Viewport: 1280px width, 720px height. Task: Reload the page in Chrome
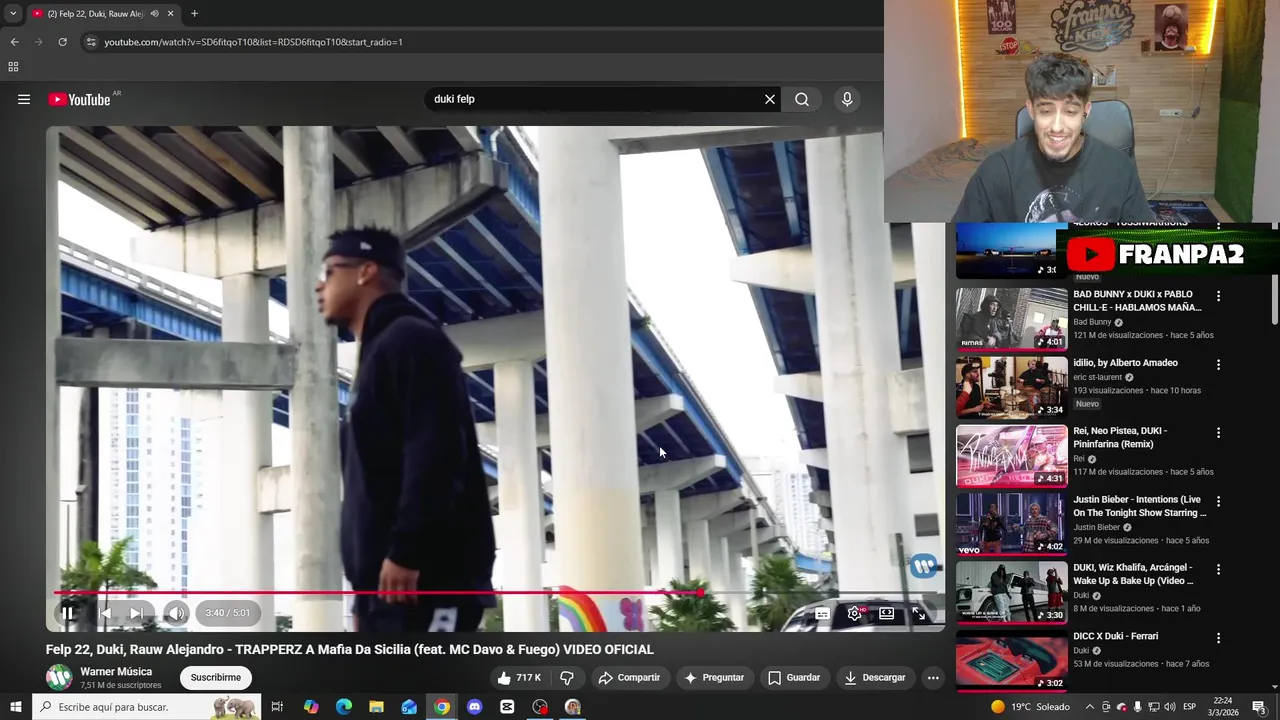point(62,42)
